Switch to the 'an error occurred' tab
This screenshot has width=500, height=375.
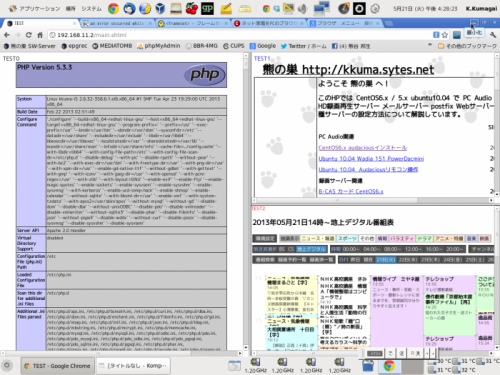(x=117, y=23)
